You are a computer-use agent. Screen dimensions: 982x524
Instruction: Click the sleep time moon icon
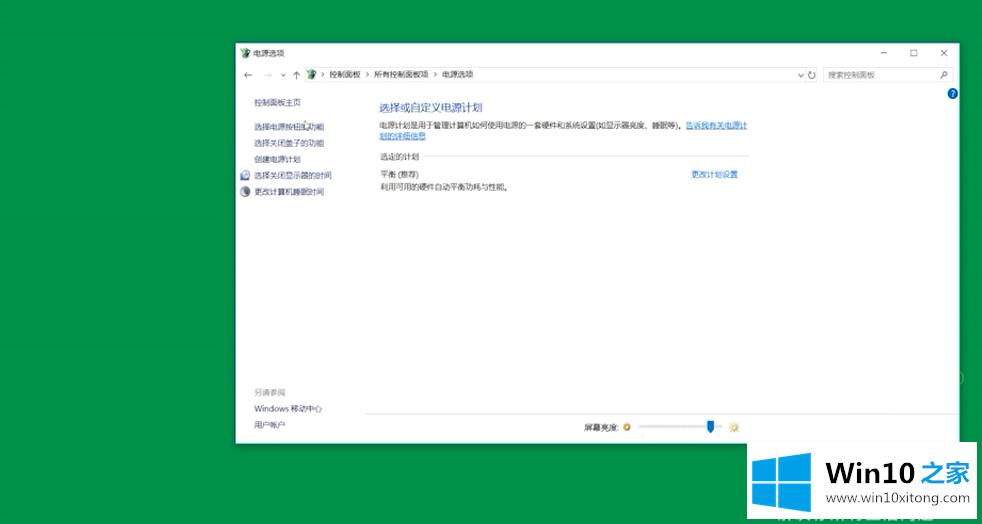(x=245, y=192)
